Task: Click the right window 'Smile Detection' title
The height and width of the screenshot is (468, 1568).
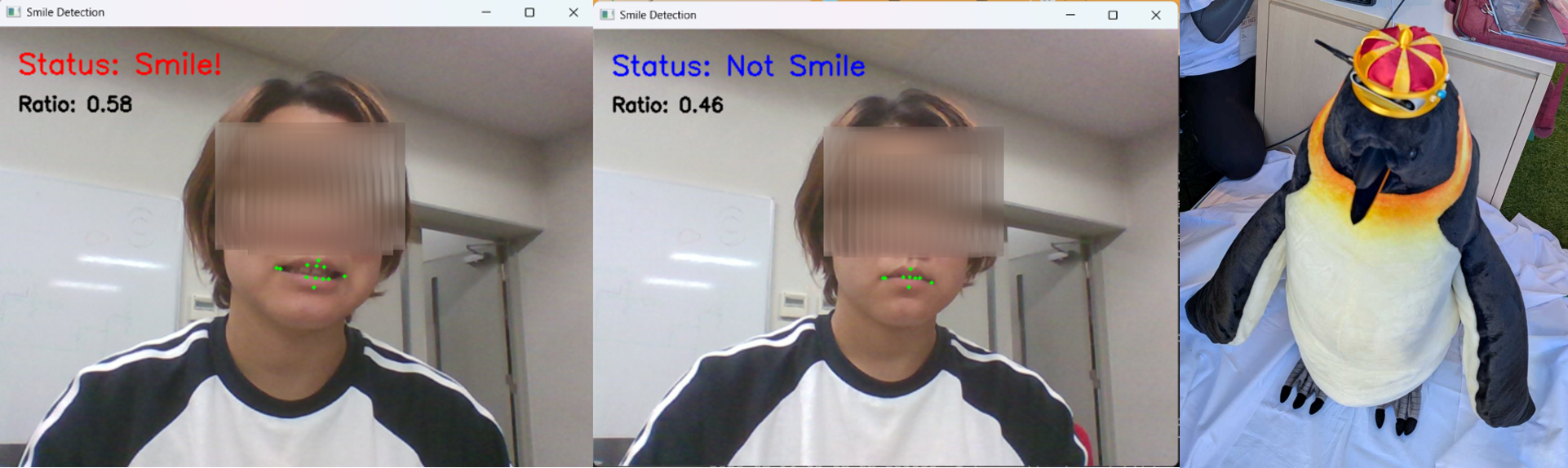Action: coord(658,15)
